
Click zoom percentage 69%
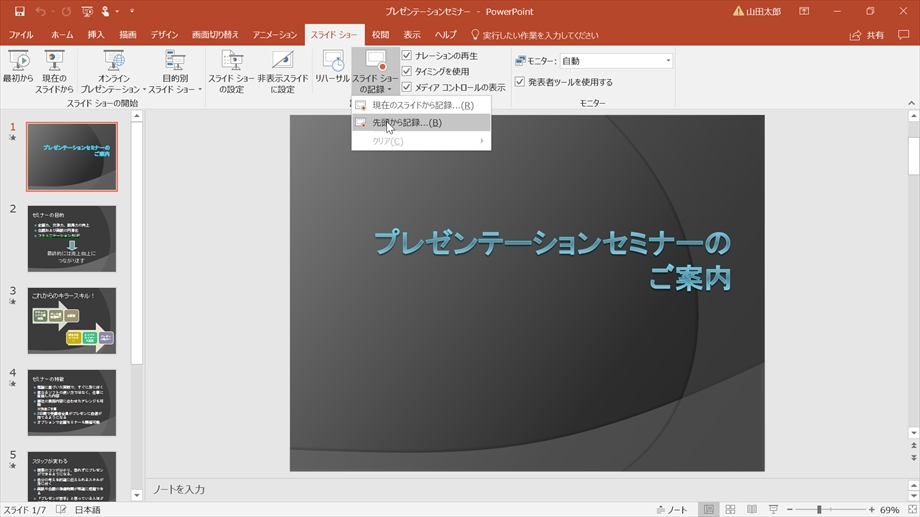pos(889,509)
